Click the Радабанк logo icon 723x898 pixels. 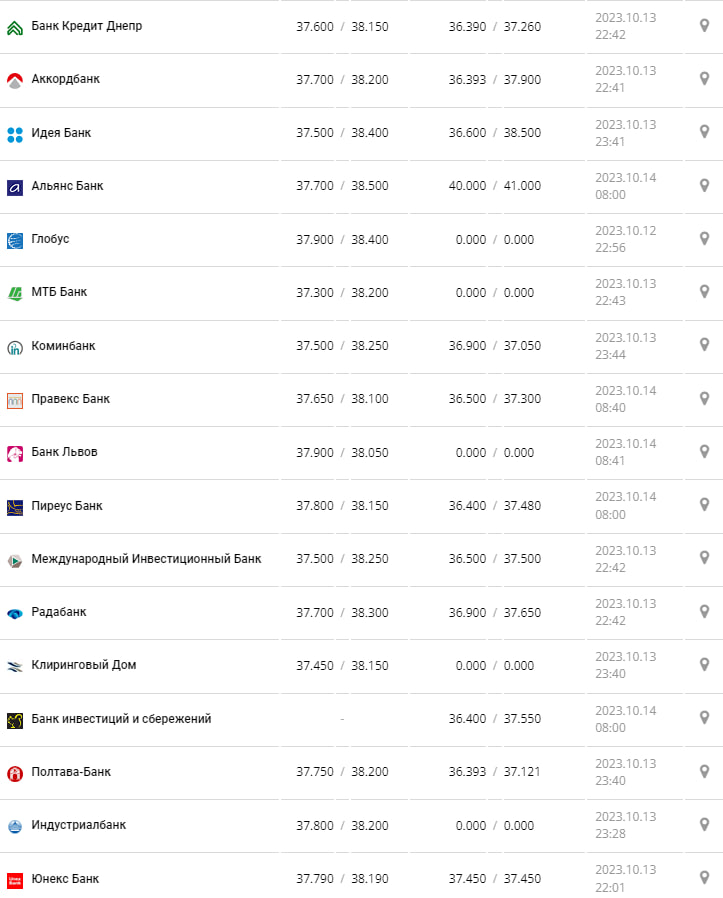(15, 613)
